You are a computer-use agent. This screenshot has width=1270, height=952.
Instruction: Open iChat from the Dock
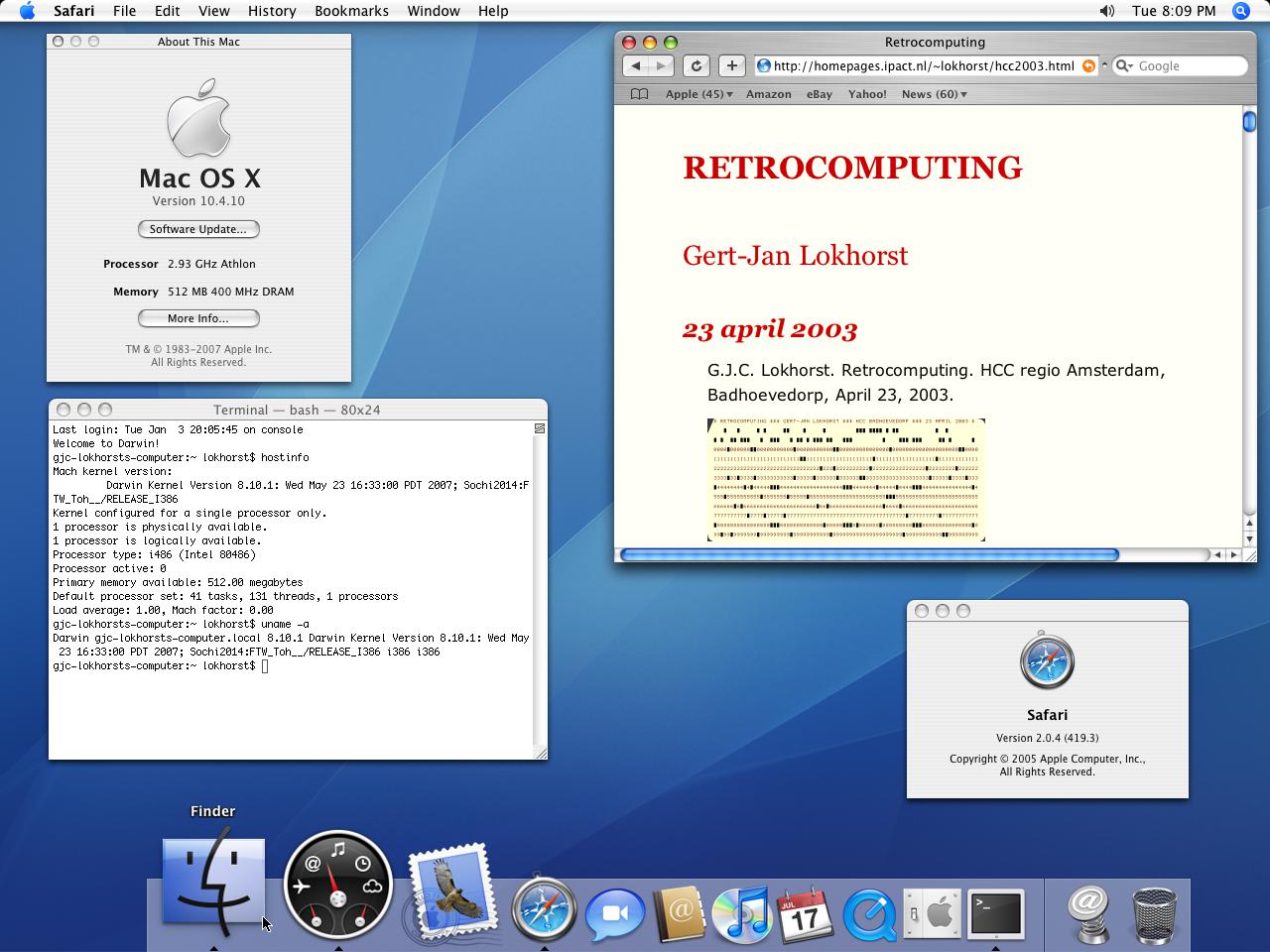click(x=614, y=914)
